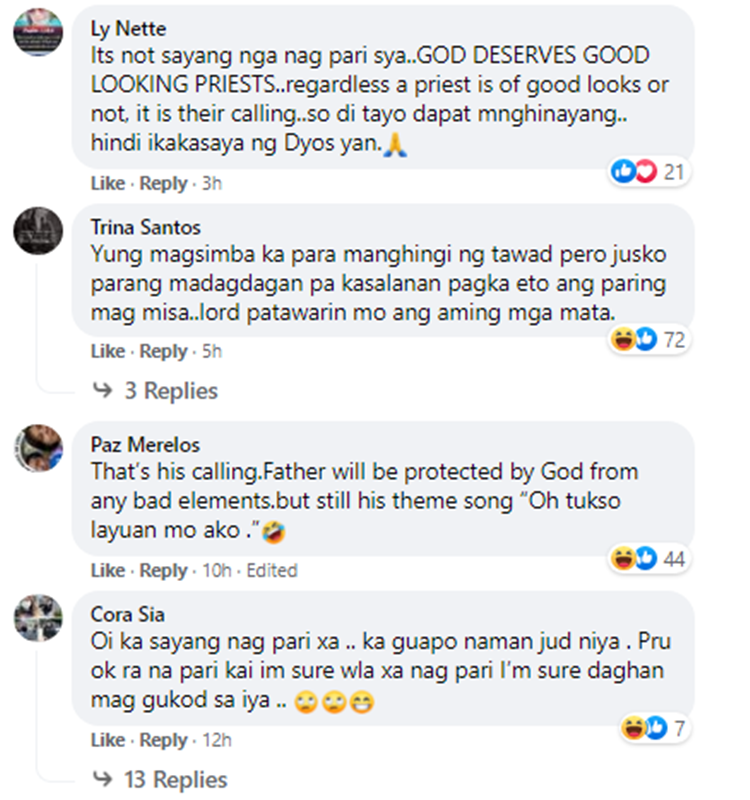
Task: Click the reply arrow icon beside 13 Replies
Action: click(x=103, y=779)
